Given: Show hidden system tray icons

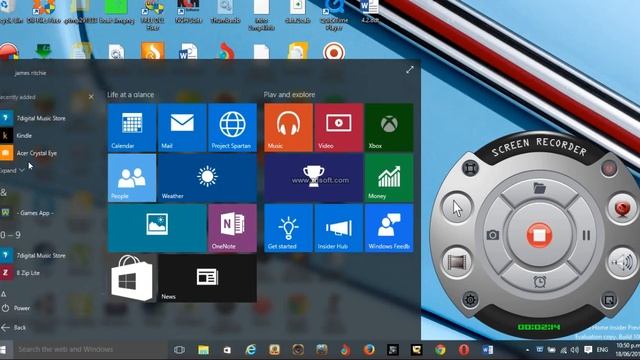Looking at the screenshot, I should [527, 350].
